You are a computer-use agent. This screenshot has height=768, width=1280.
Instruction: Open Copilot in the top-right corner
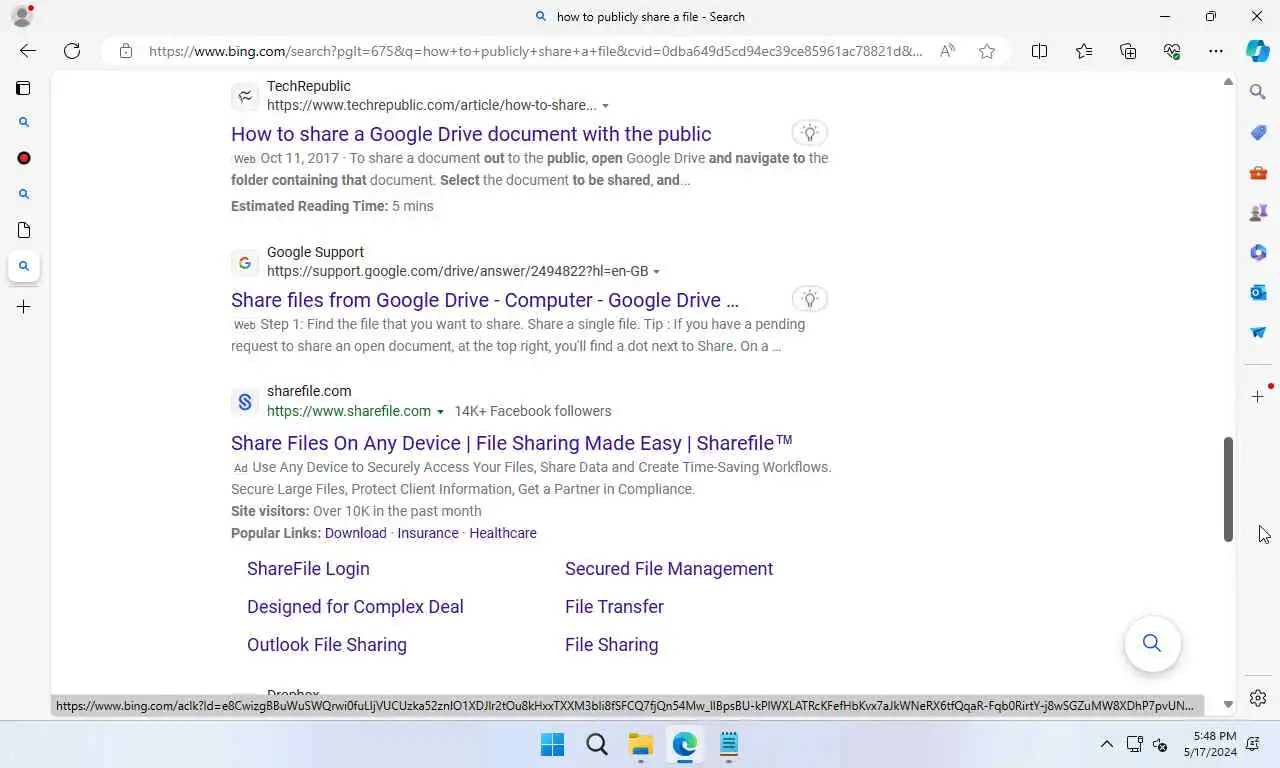1258,51
